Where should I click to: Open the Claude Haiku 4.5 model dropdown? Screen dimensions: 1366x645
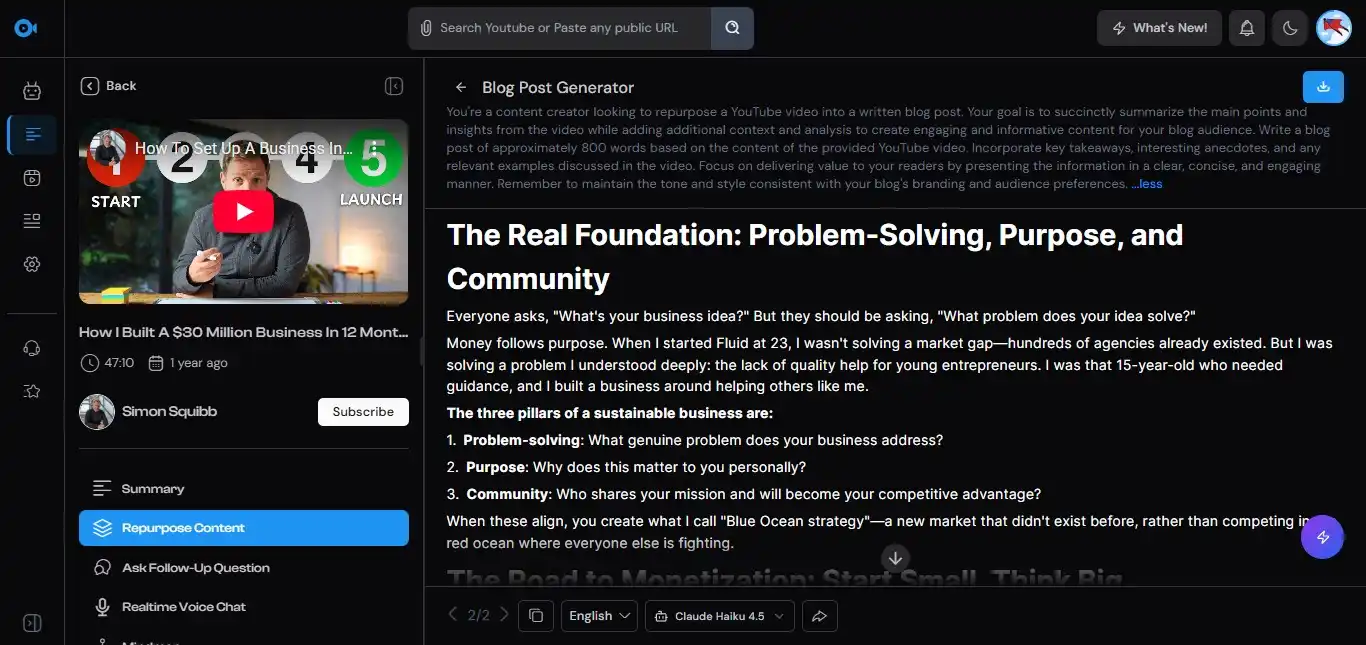720,616
